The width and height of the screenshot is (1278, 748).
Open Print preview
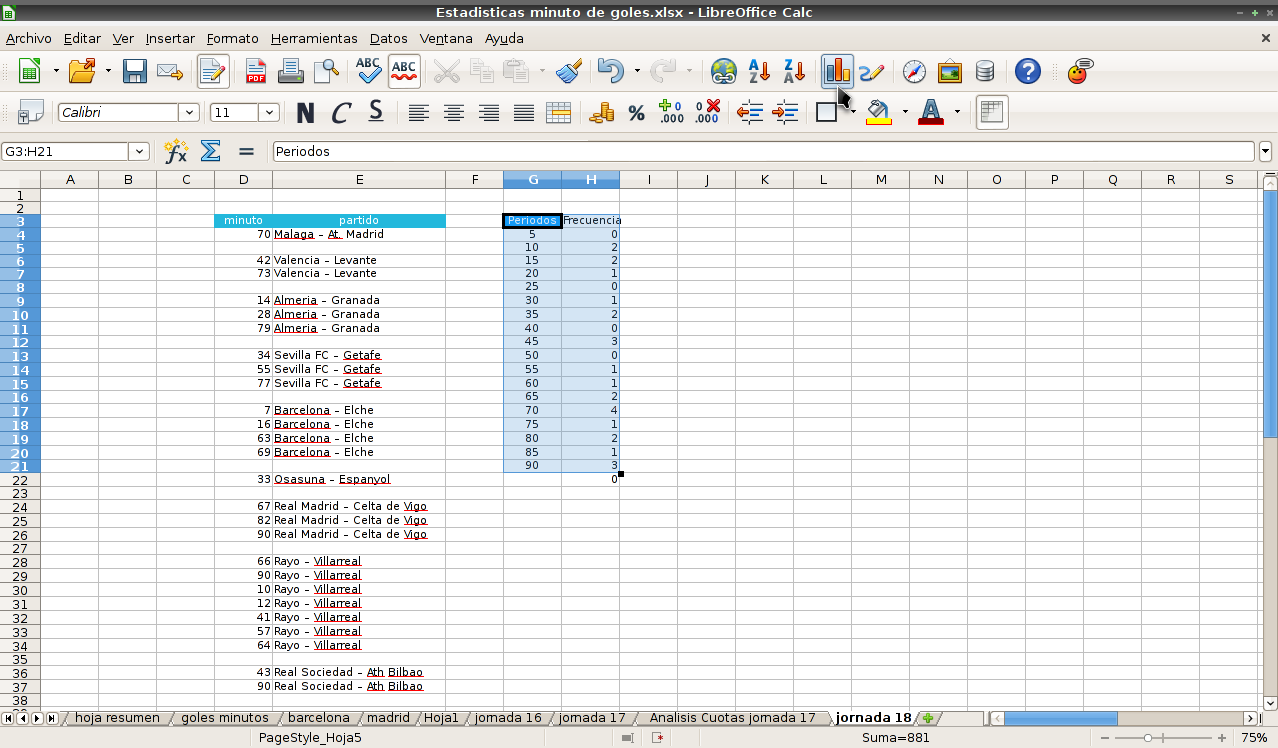click(x=326, y=72)
